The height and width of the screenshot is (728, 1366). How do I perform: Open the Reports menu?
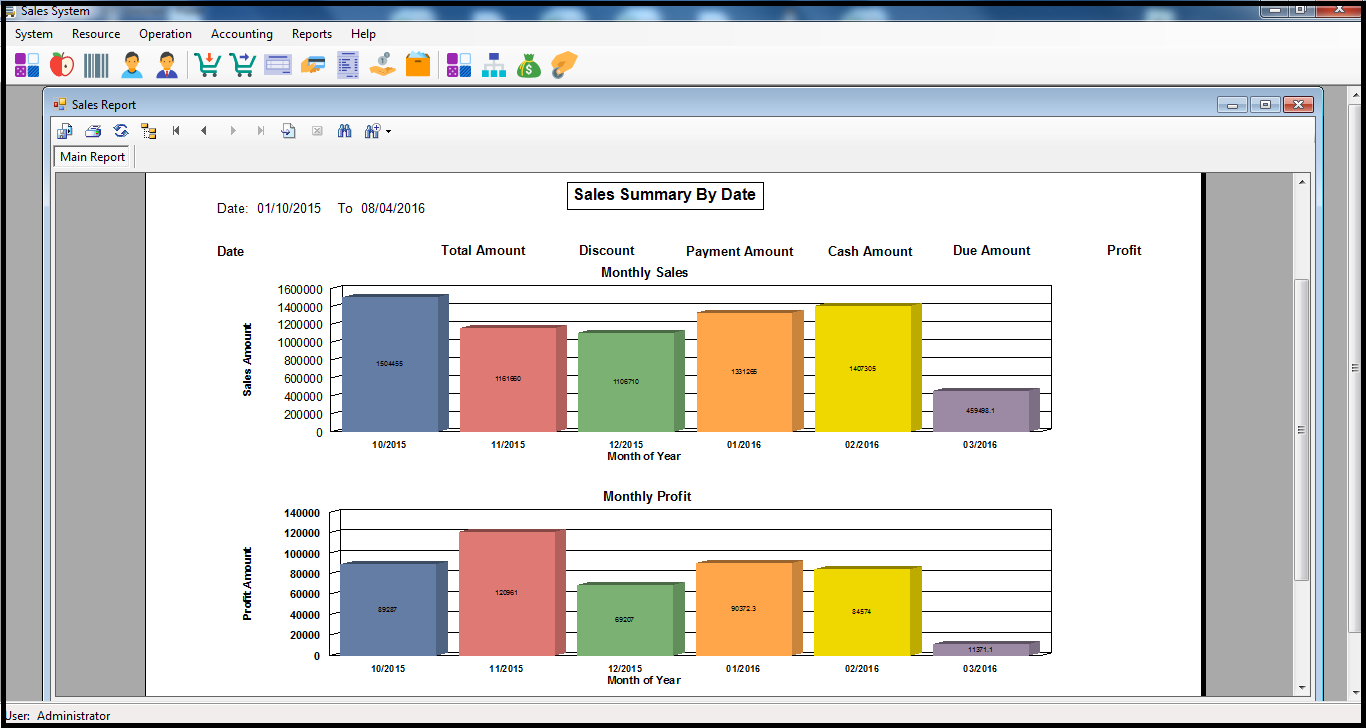(x=311, y=34)
